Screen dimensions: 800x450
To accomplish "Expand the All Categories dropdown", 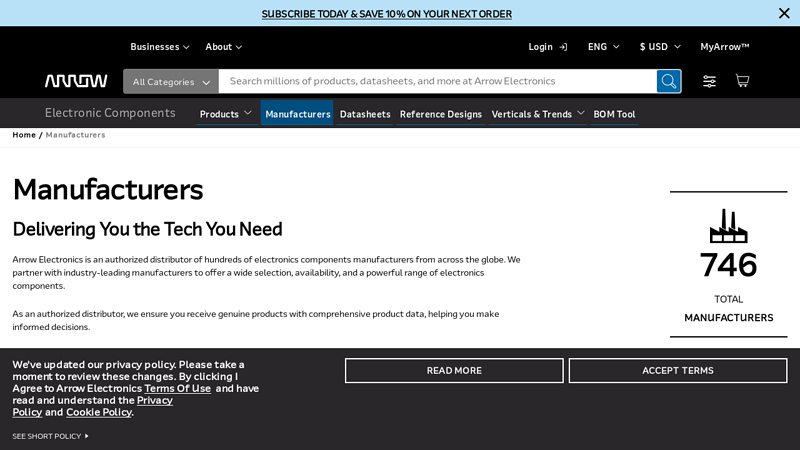I will coord(171,82).
